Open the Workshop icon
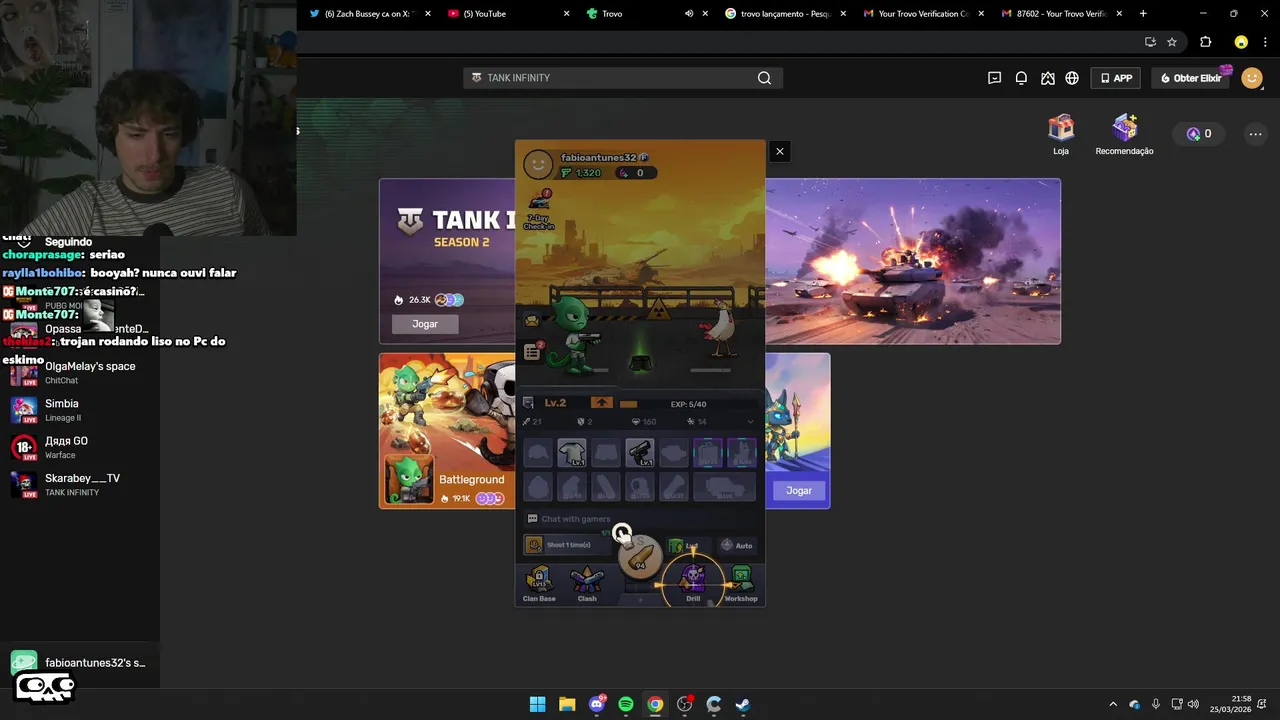 (741, 583)
